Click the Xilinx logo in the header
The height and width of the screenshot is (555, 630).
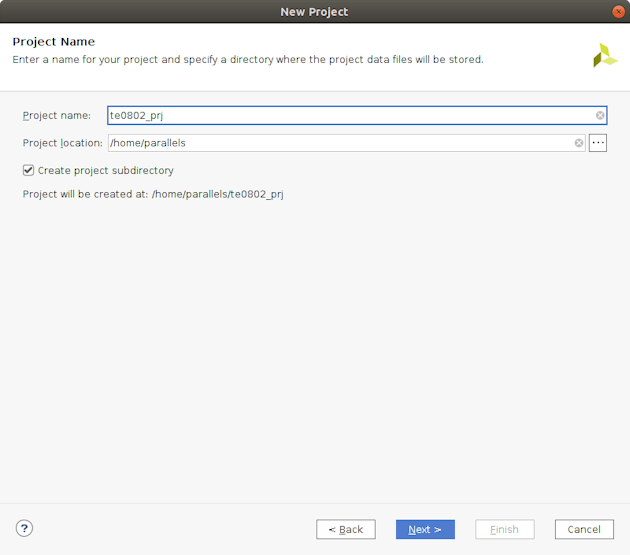tap(605, 55)
